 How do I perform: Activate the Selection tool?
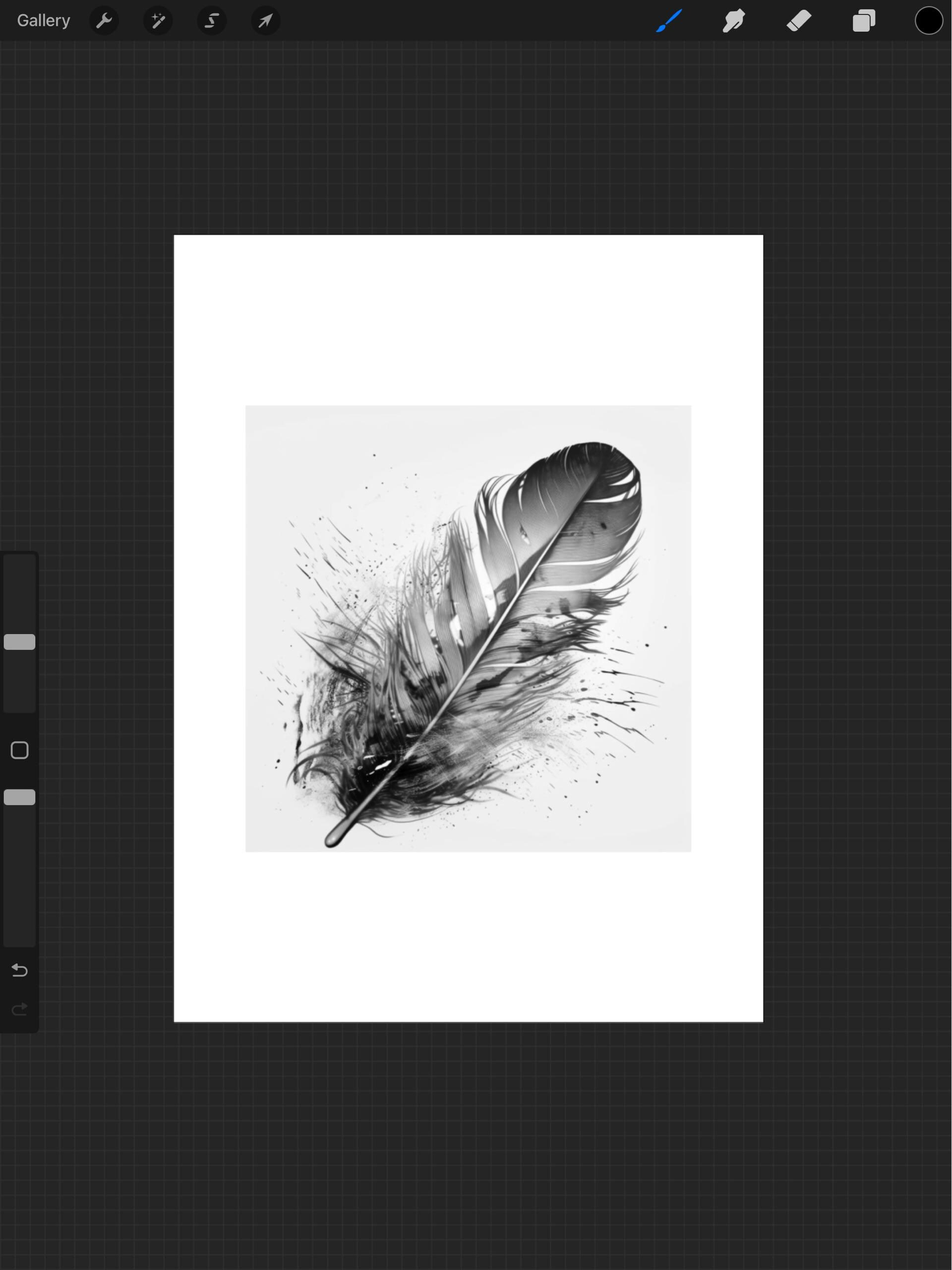pyautogui.click(x=212, y=21)
